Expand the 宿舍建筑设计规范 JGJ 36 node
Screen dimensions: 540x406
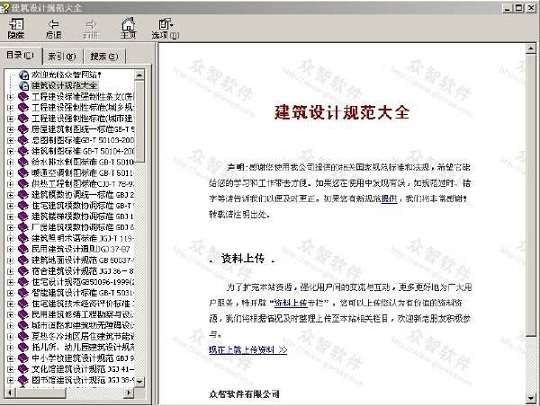(10, 271)
